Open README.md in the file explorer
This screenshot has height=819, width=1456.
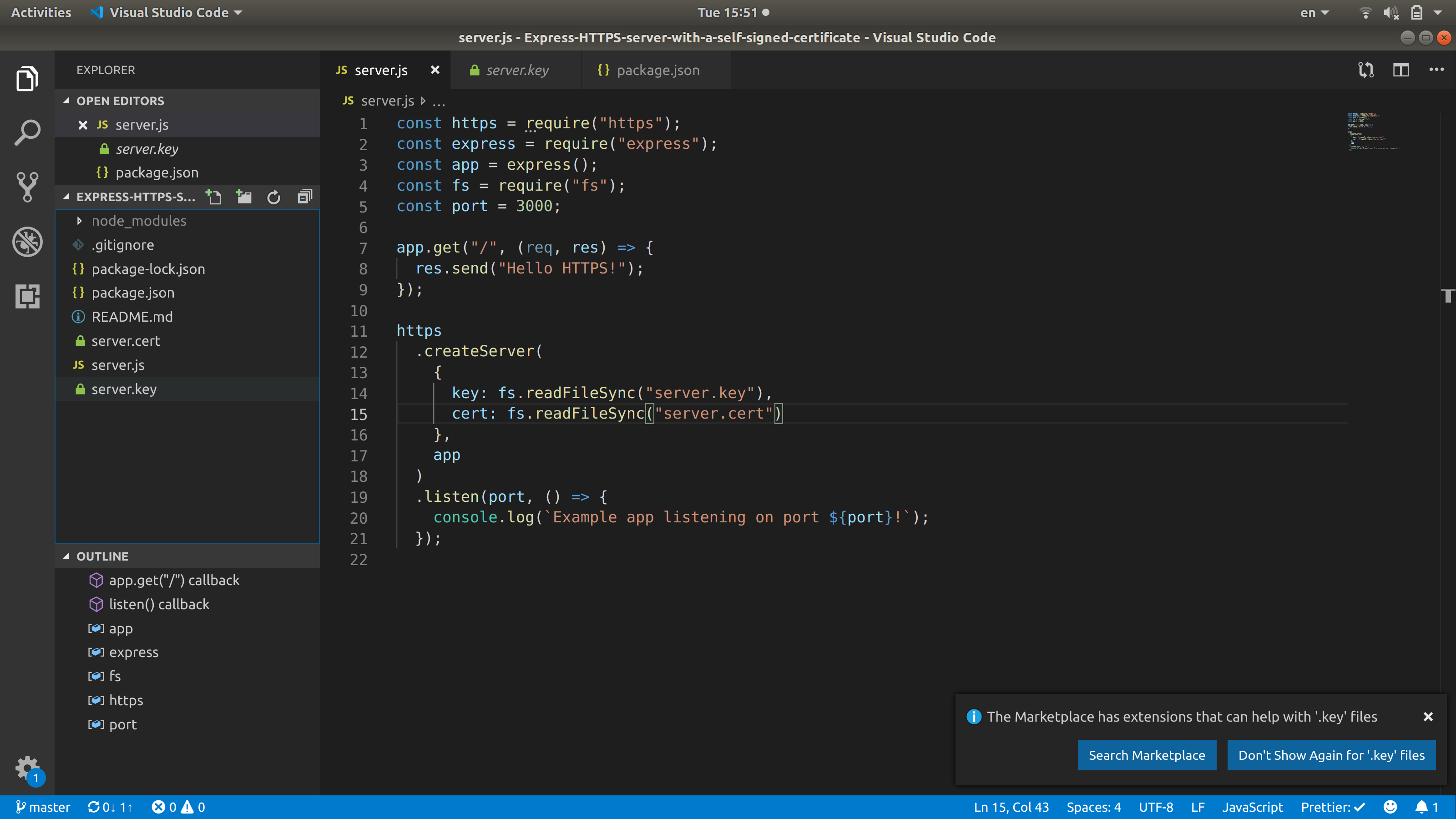131,317
